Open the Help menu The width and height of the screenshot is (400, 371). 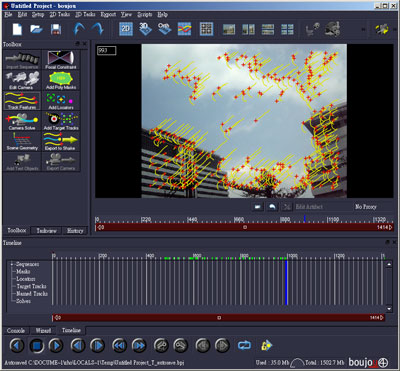(x=162, y=15)
